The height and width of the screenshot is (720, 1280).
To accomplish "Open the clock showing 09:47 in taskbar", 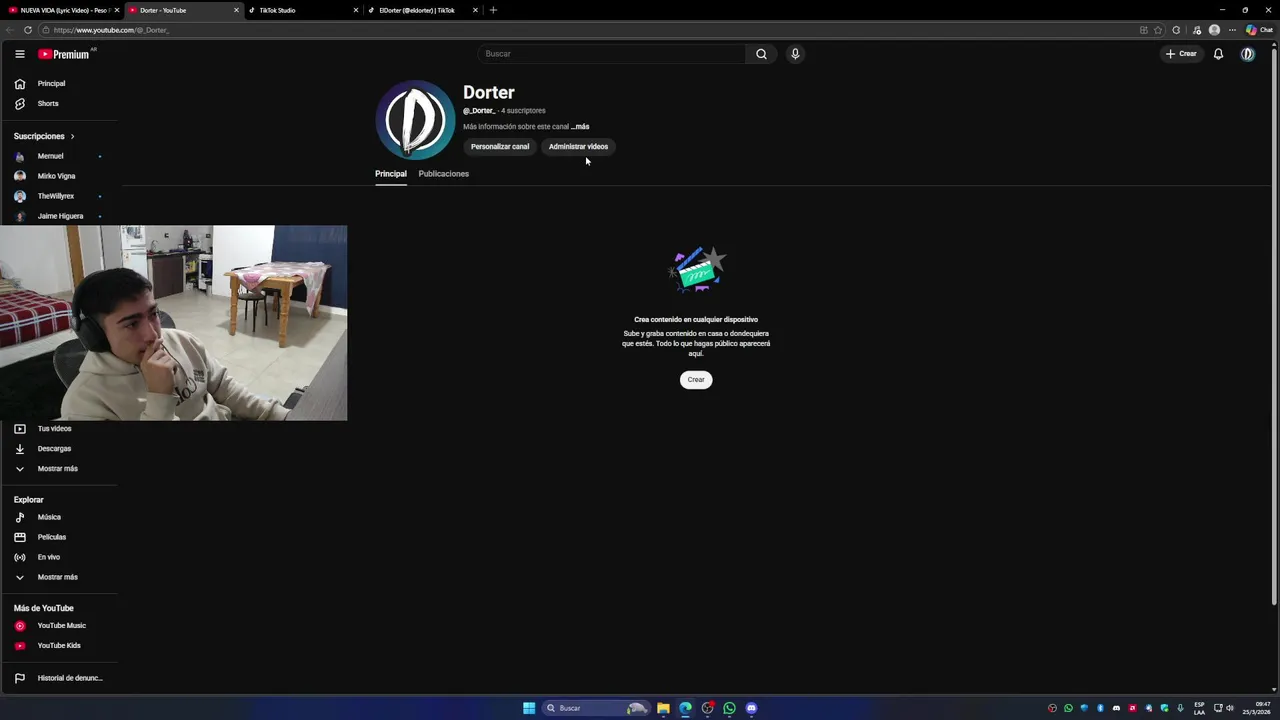I will pyautogui.click(x=1257, y=708).
